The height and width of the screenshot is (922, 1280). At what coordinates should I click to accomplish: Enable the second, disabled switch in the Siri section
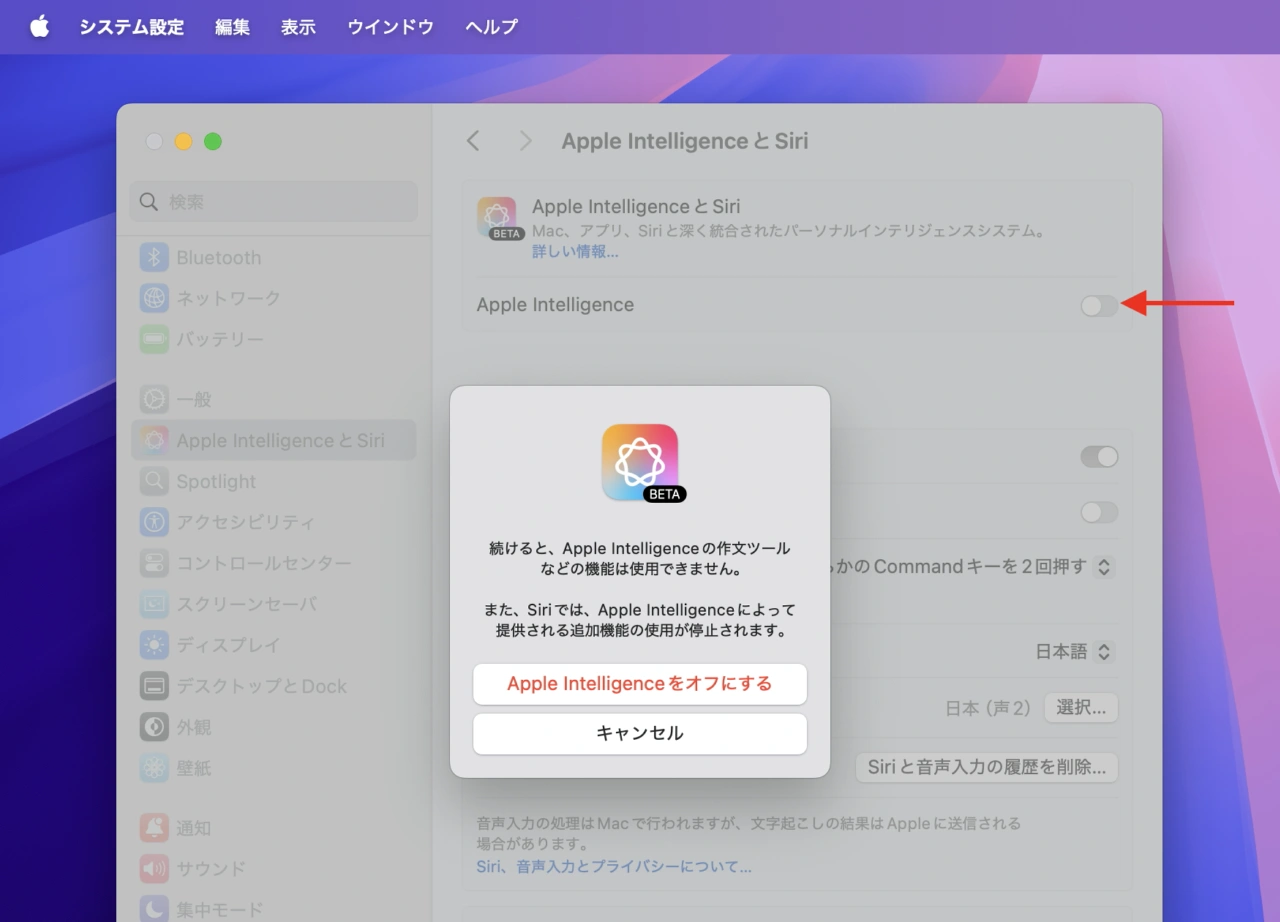tap(1098, 512)
